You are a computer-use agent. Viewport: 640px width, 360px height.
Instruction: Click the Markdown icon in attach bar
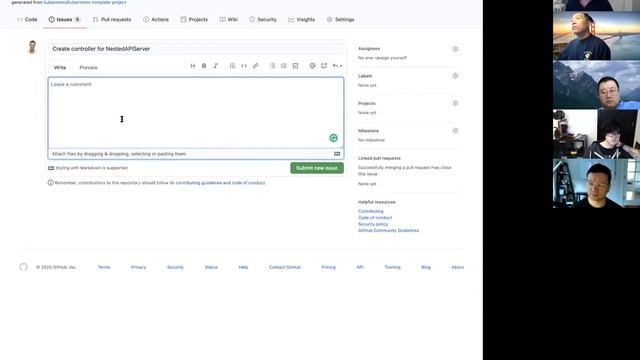click(x=337, y=154)
